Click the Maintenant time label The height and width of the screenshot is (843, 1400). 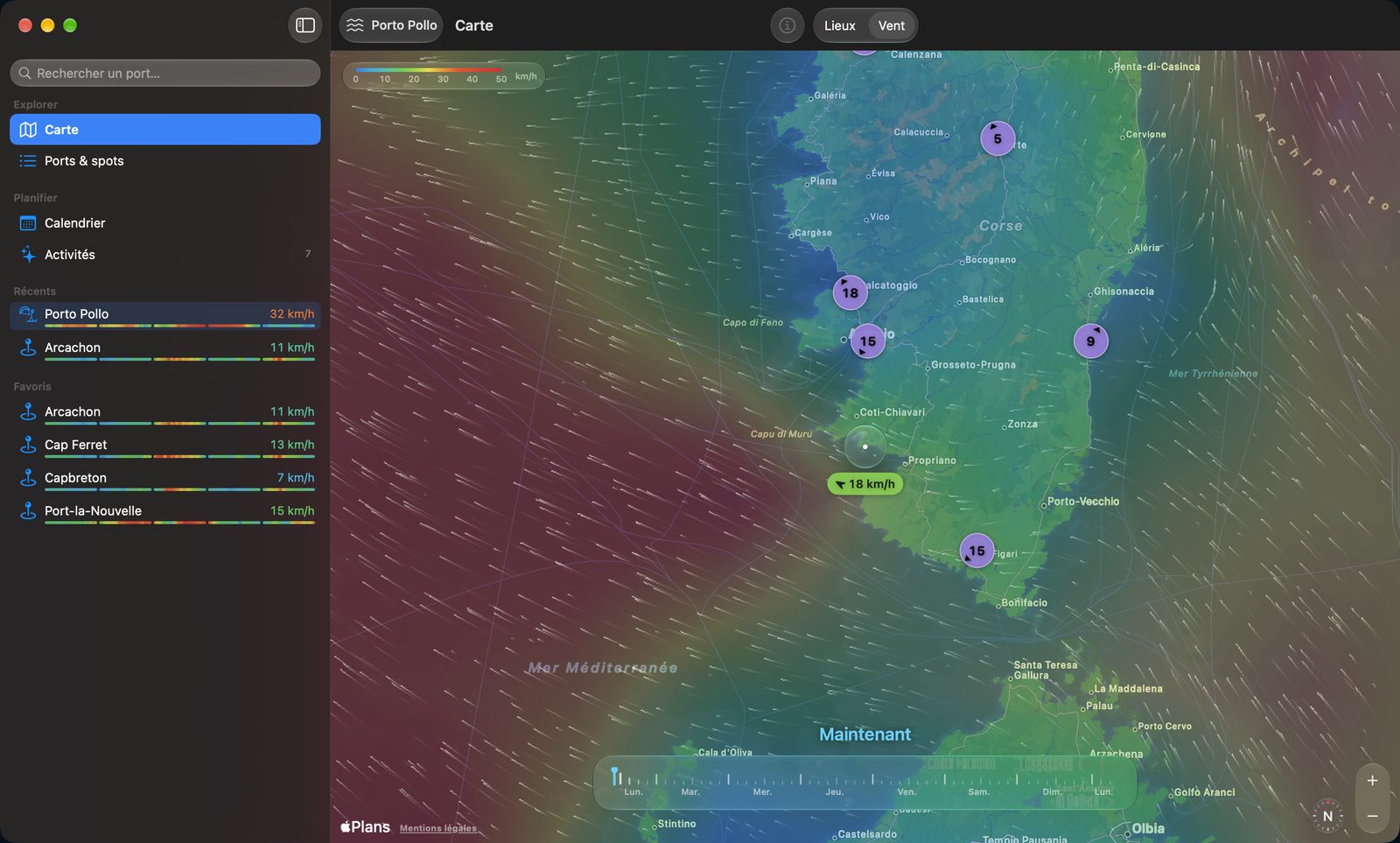[864, 734]
